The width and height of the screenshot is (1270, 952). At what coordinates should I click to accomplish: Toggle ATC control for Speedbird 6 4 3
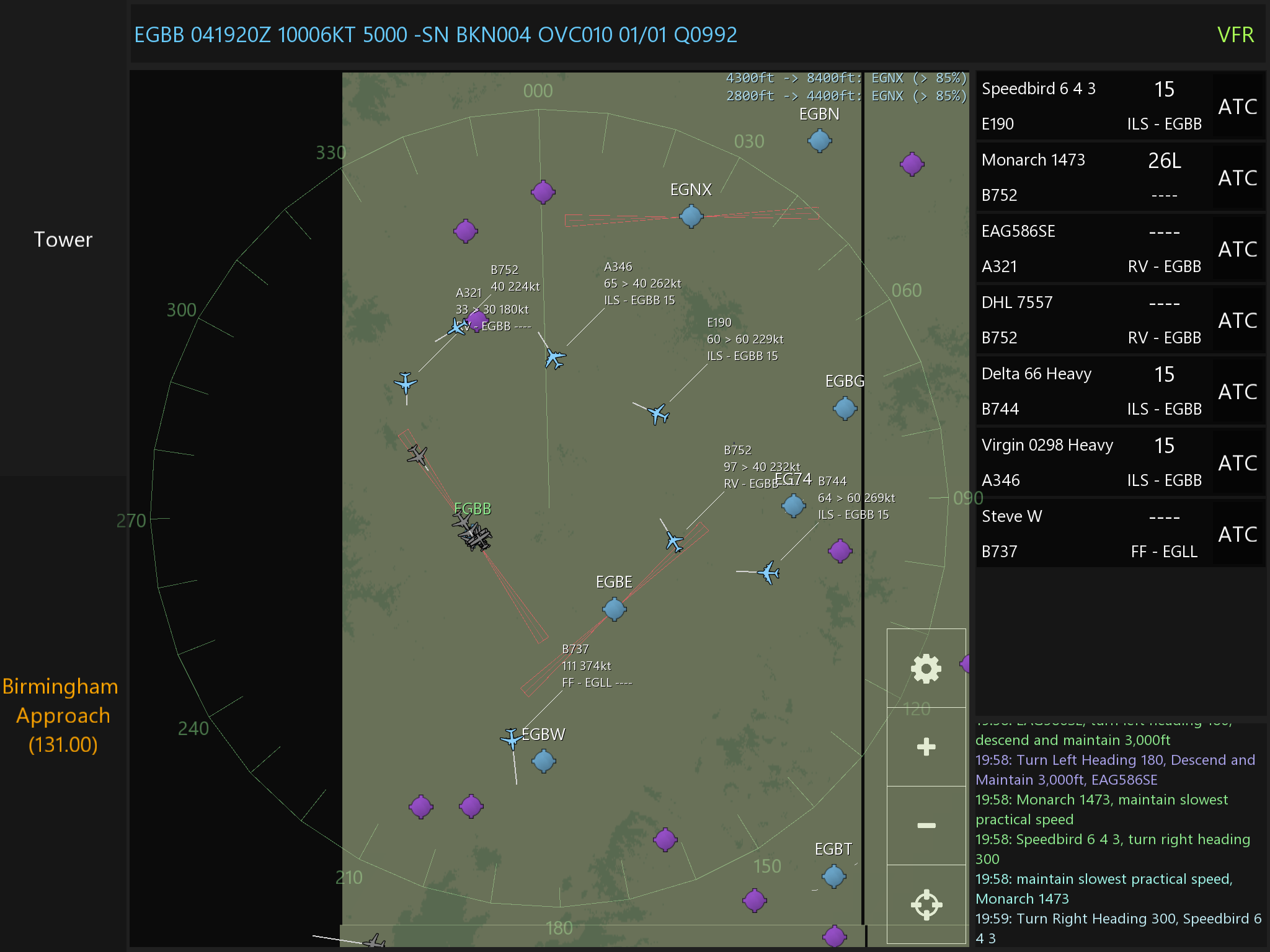1237,107
